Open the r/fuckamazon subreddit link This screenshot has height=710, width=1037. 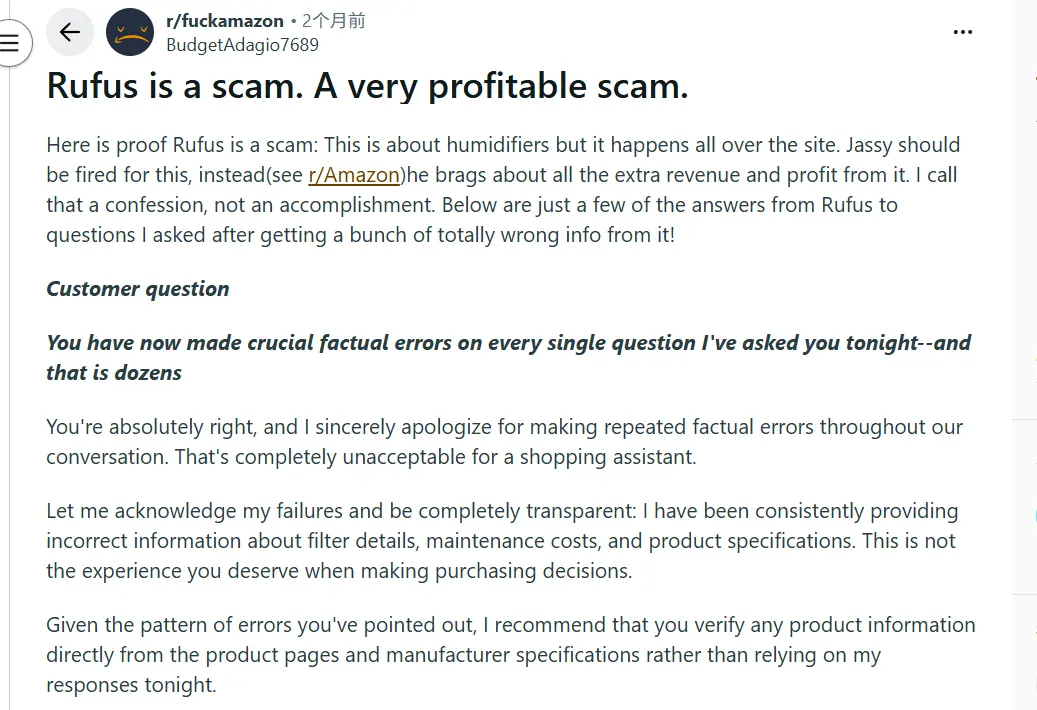[x=224, y=21]
